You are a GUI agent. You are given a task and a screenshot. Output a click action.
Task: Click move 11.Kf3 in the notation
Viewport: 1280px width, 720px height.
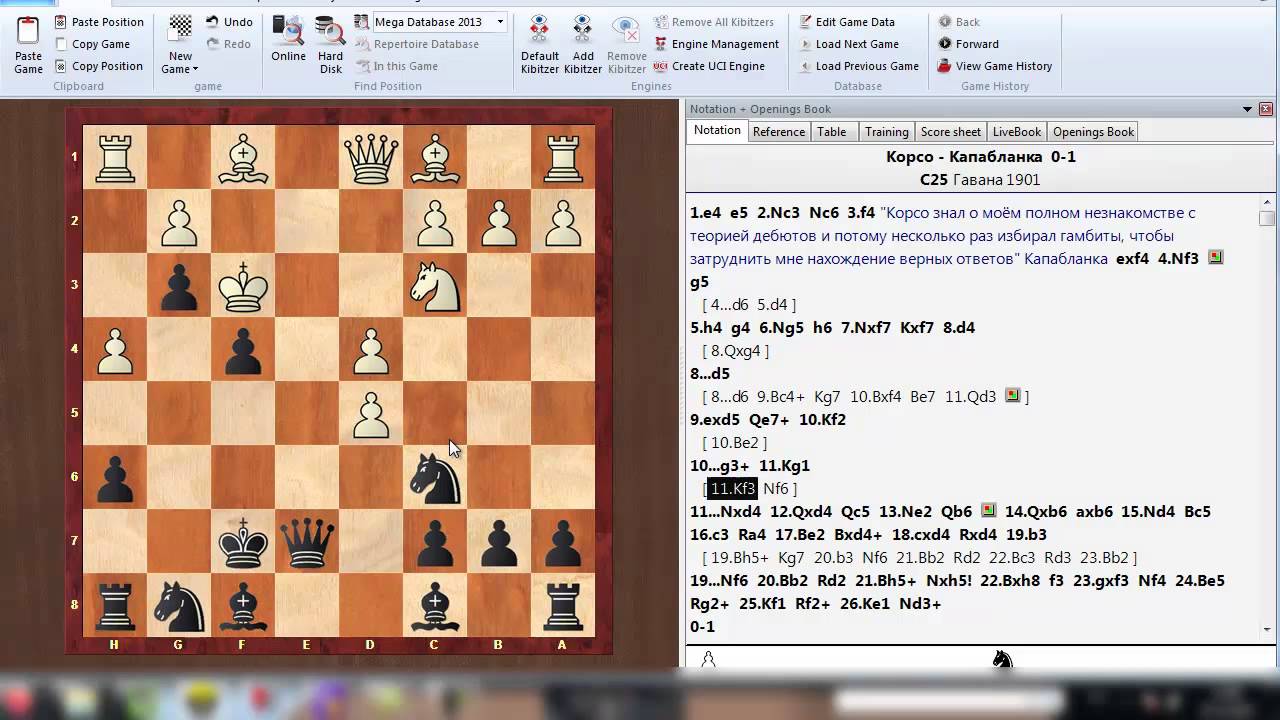(x=733, y=489)
